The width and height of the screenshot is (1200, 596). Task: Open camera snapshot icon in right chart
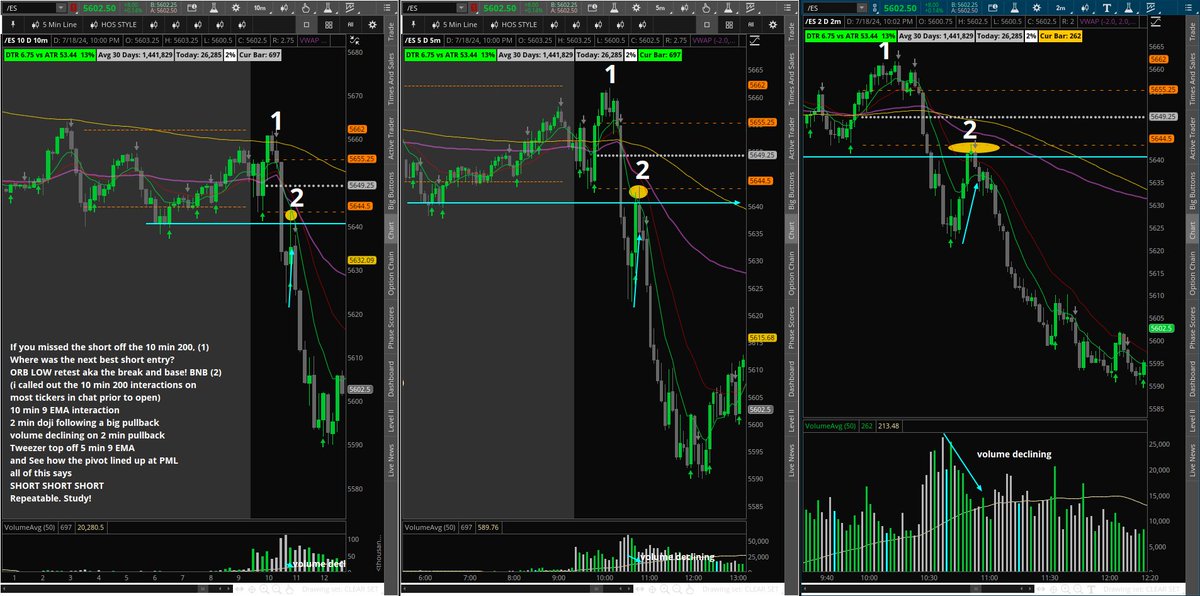coord(992,8)
